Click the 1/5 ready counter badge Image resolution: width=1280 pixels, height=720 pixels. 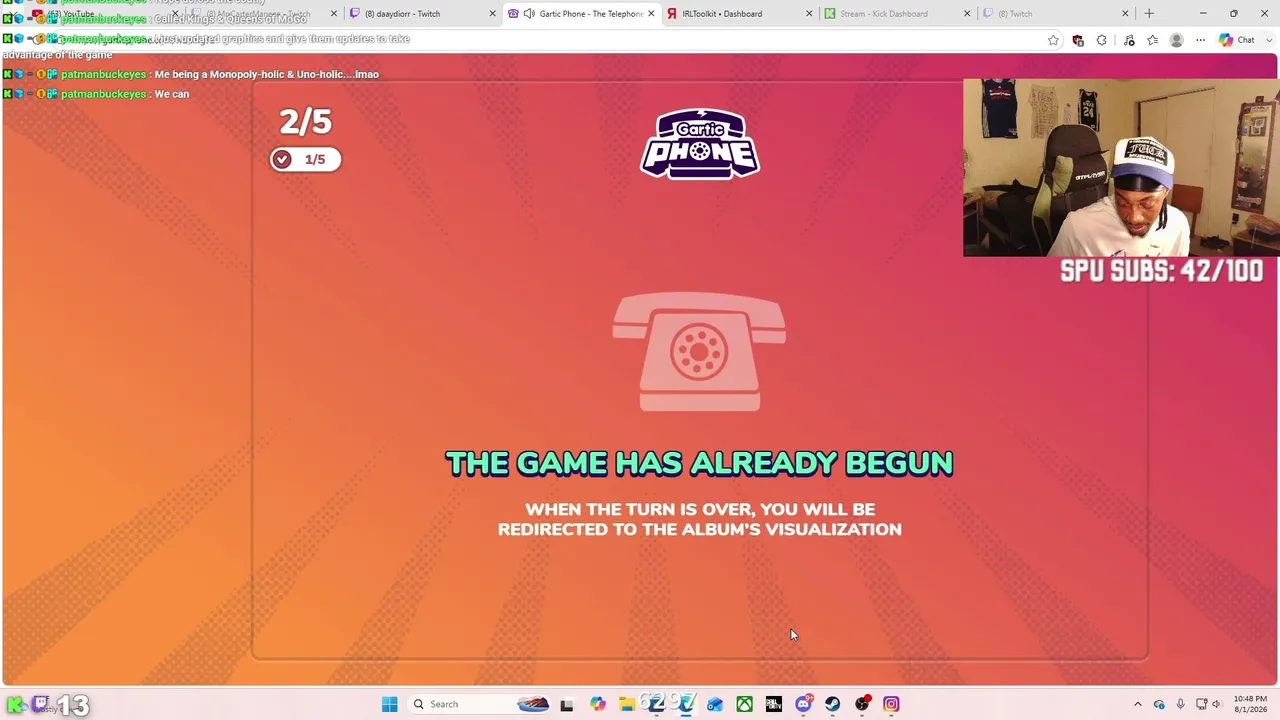tap(305, 159)
